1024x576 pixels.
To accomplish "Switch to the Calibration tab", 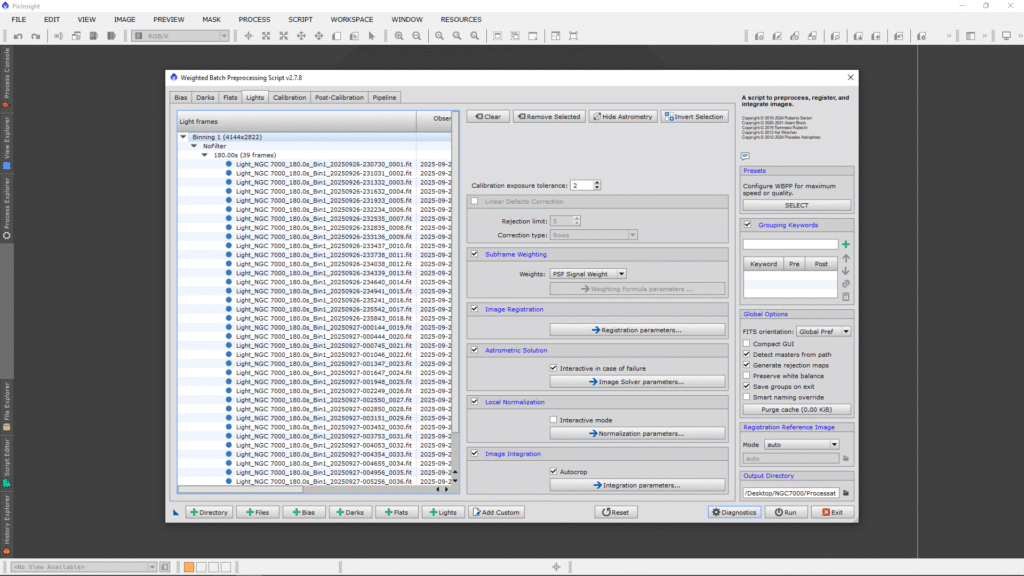I will coord(289,98).
